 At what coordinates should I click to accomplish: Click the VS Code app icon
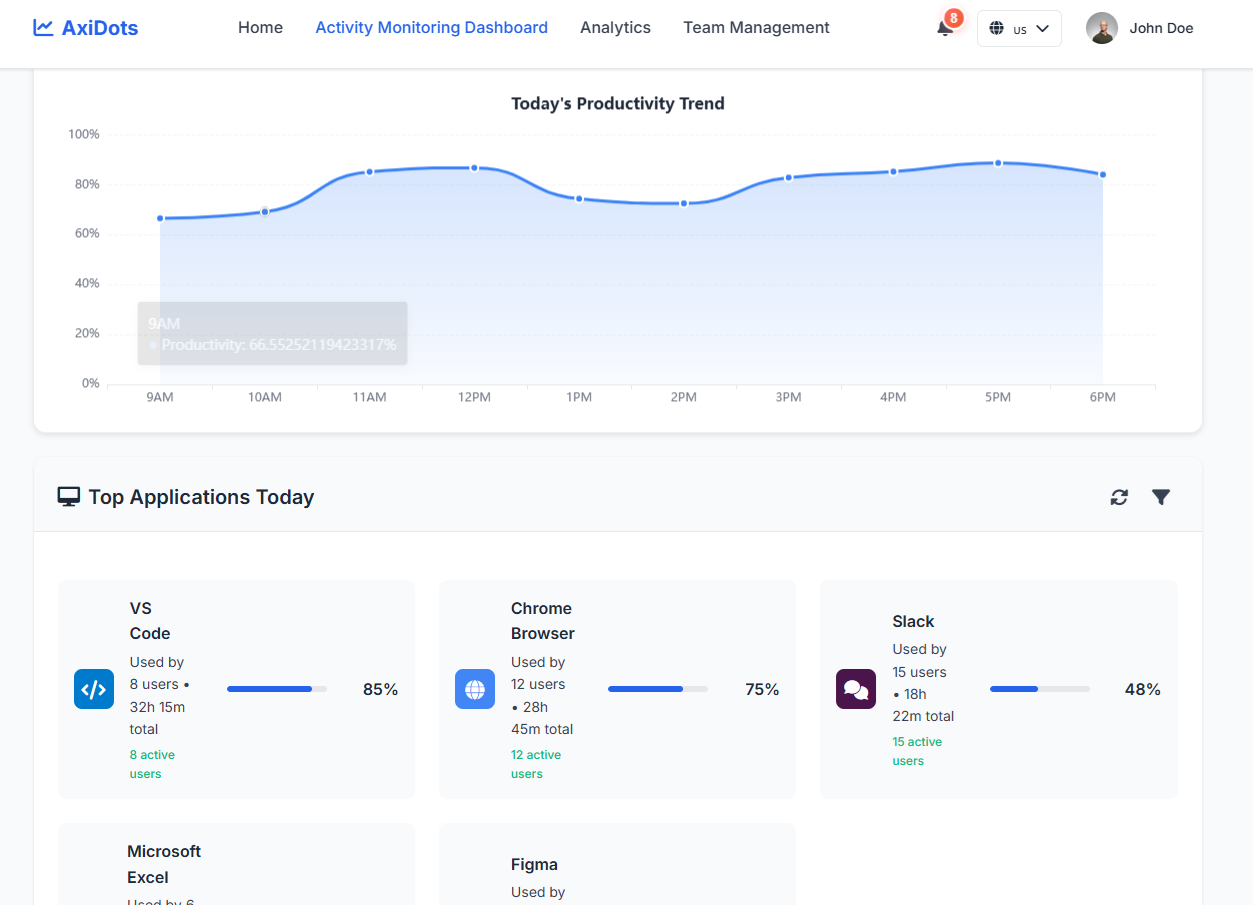tap(94, 689)
